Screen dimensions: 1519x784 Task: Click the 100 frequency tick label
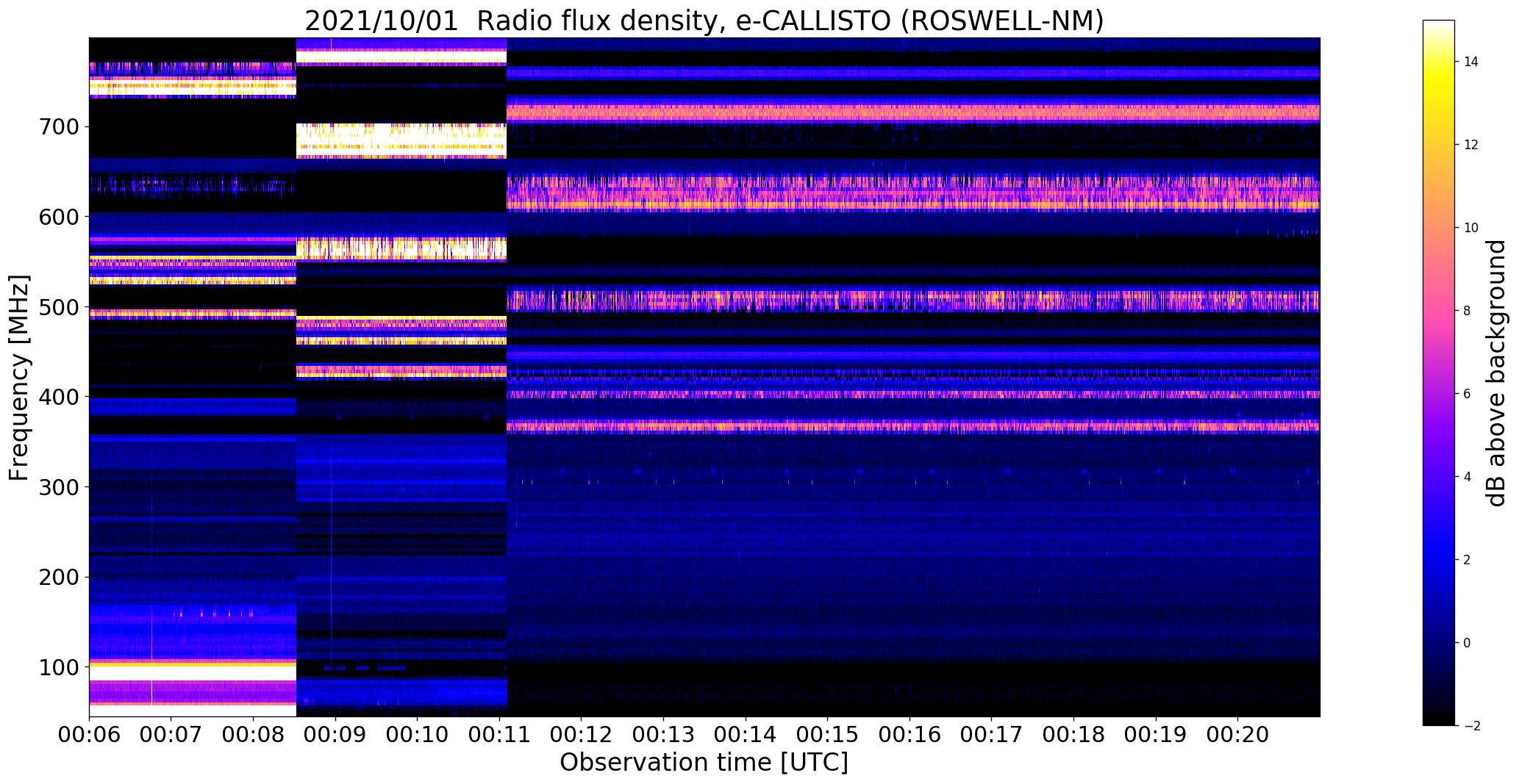click(58, 668)
